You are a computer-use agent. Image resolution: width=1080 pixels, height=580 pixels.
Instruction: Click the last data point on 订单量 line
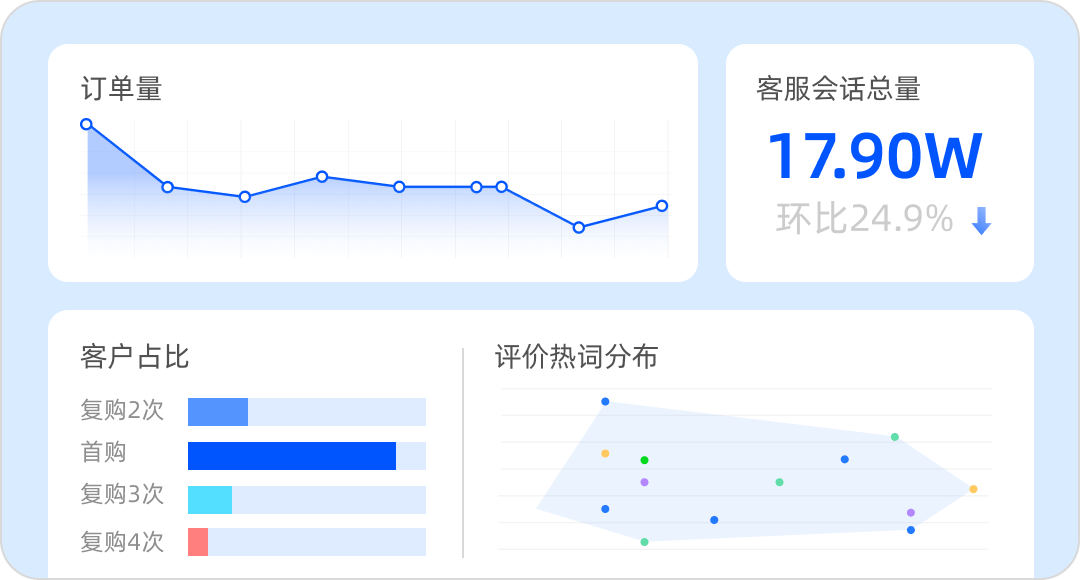(x=662, y=206)
